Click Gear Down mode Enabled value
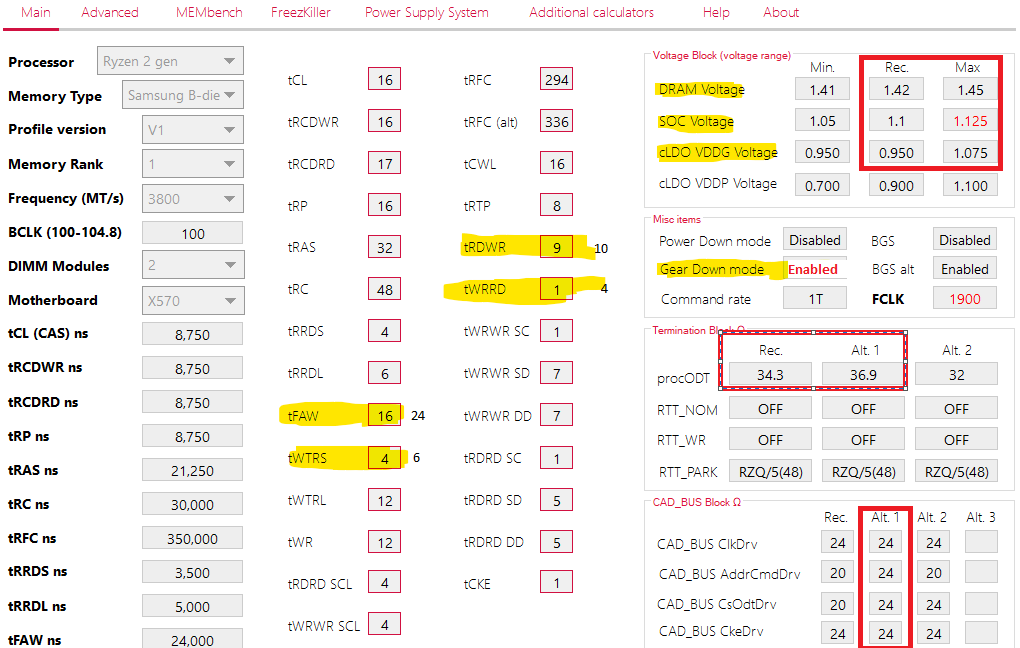 point(813,269)
